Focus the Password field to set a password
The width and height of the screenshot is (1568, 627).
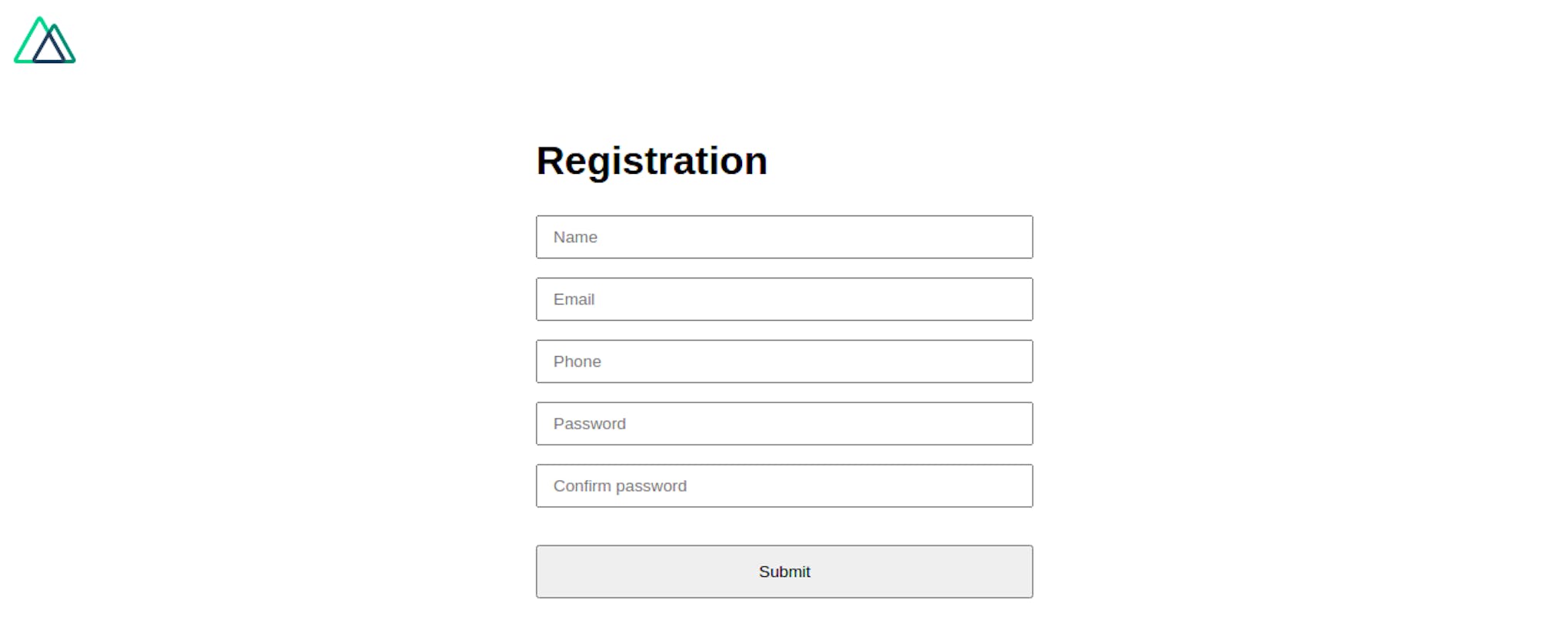click(784, 423)
